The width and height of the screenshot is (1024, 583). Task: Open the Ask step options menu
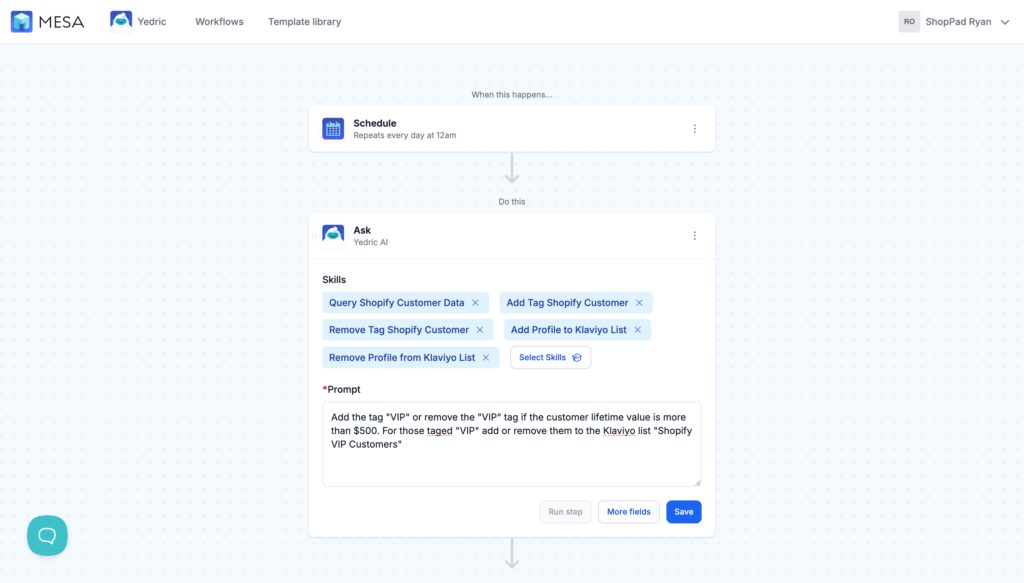(695, 236)
